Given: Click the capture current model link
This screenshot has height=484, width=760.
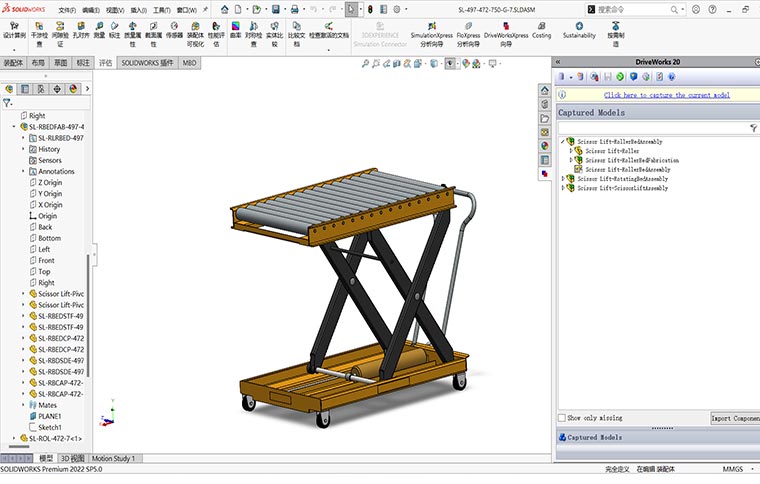Looking at the screenshot, I should point(666,95).
